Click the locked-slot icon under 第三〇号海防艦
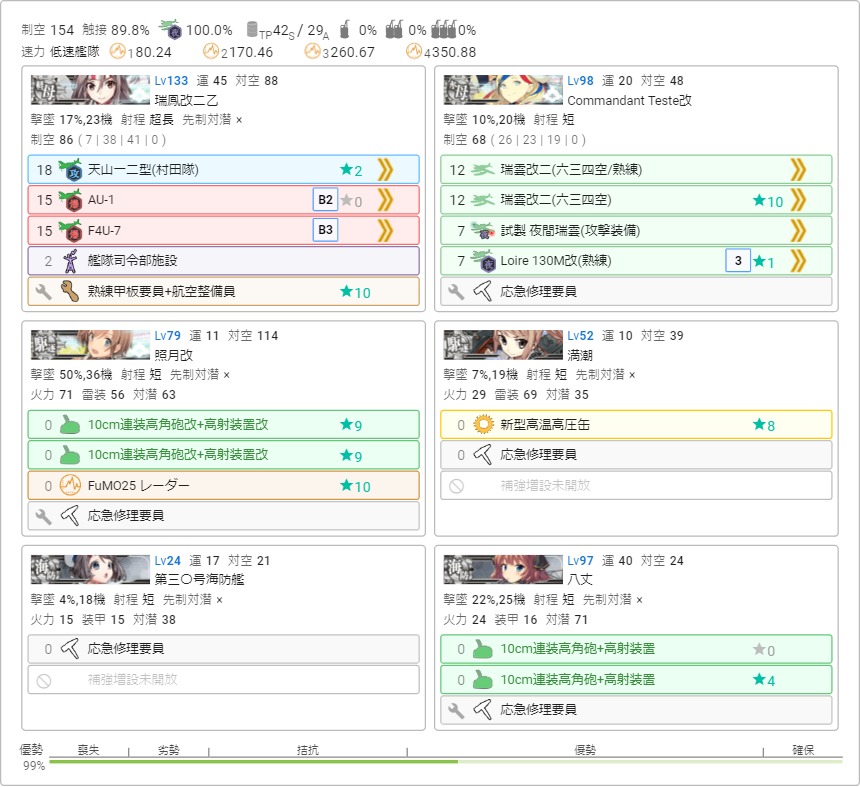The width and height of the screenshot is (860, 787). pos(42,680)
